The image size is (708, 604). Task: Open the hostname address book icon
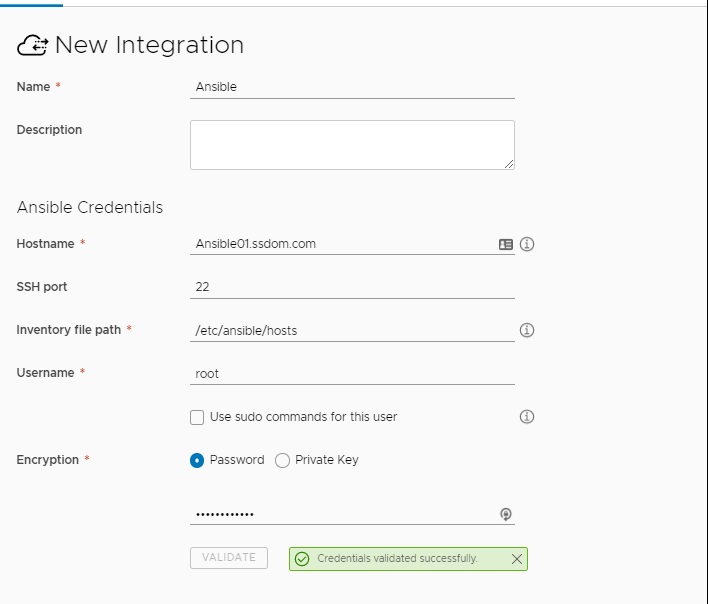pyautogui.click(x=506, y=244)
